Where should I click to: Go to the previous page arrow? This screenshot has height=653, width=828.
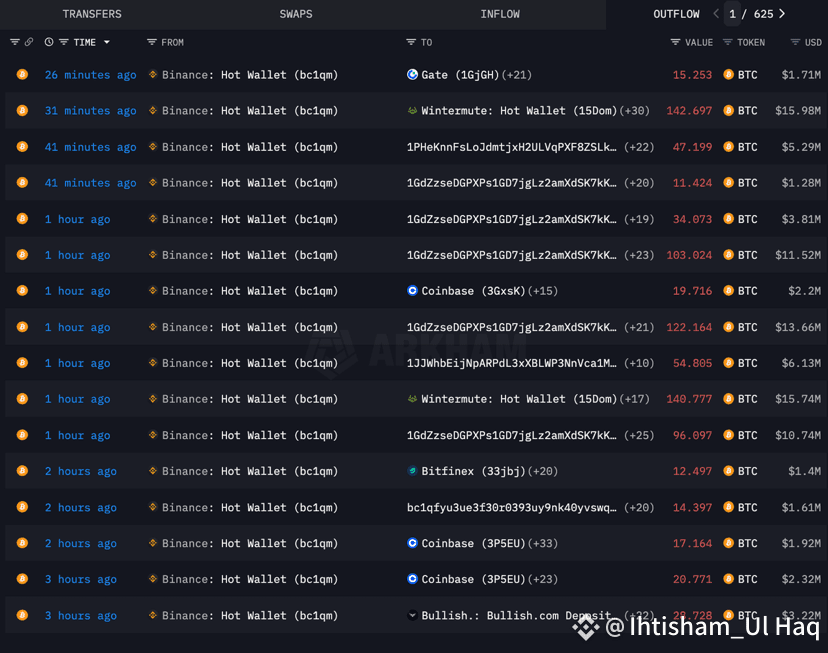[x=716, y=14]
